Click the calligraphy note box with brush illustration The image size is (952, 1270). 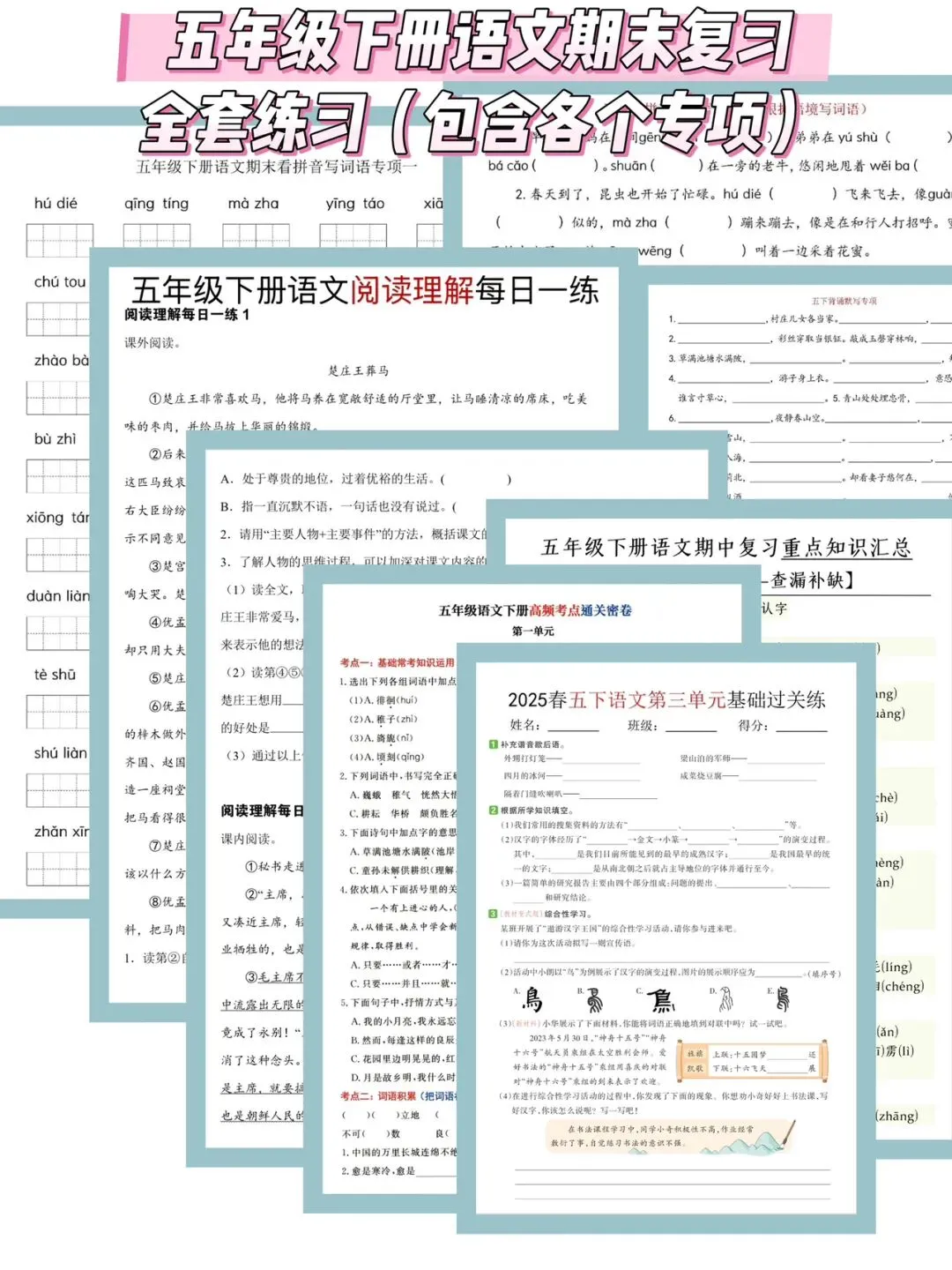click(670, 1137)
